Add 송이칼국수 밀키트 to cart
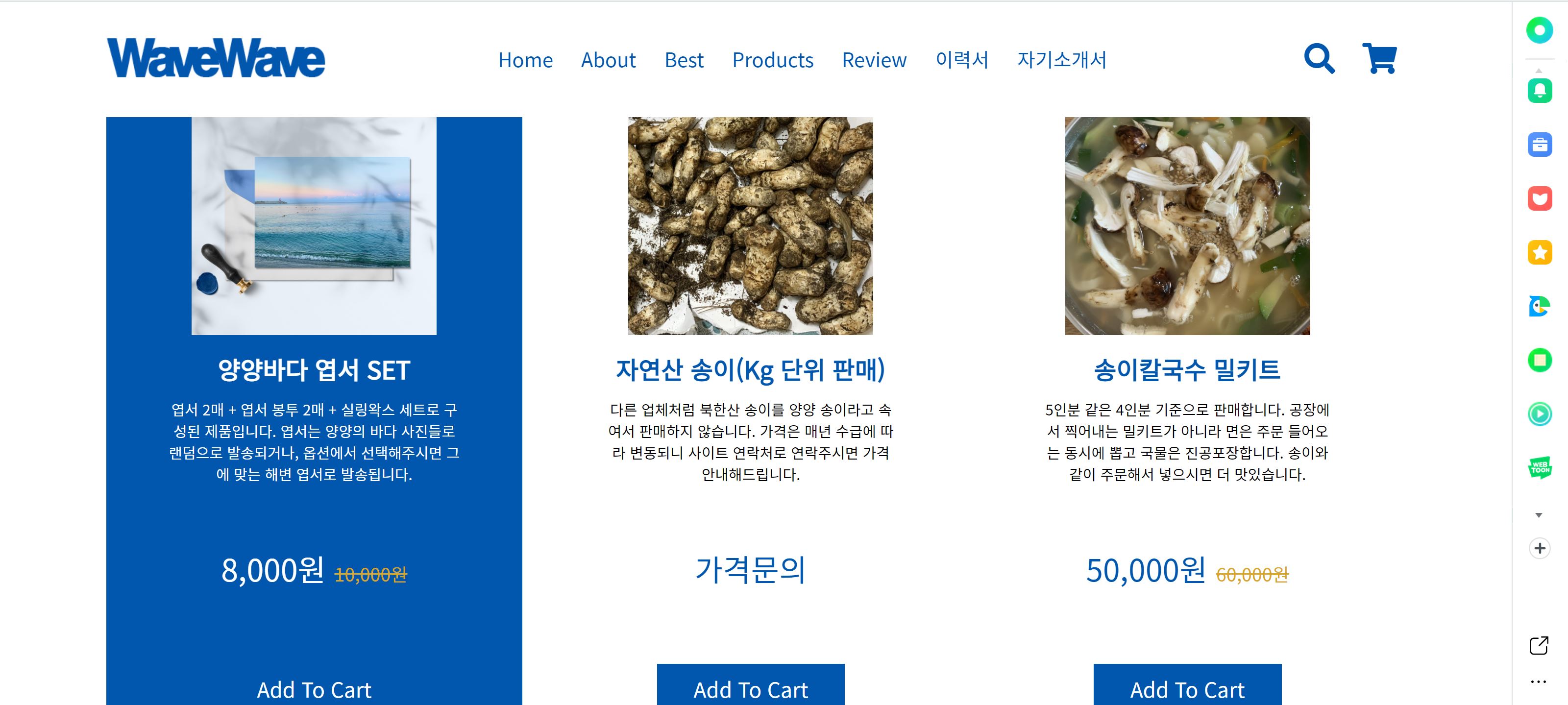 click(x=1187, y=685)
